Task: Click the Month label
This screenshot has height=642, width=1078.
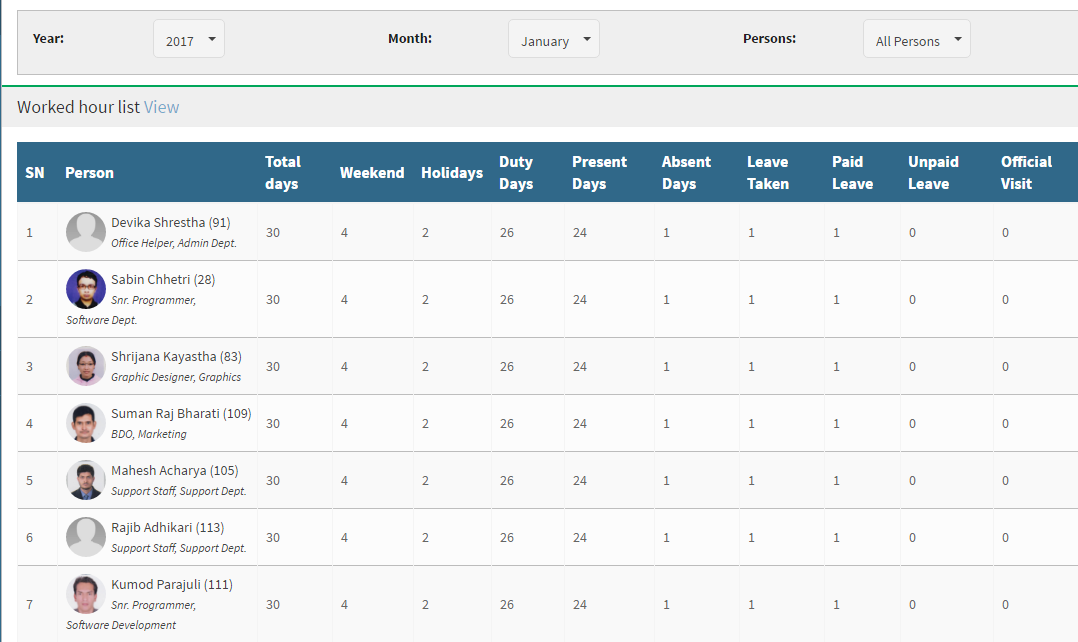Action: coord(410,38)
